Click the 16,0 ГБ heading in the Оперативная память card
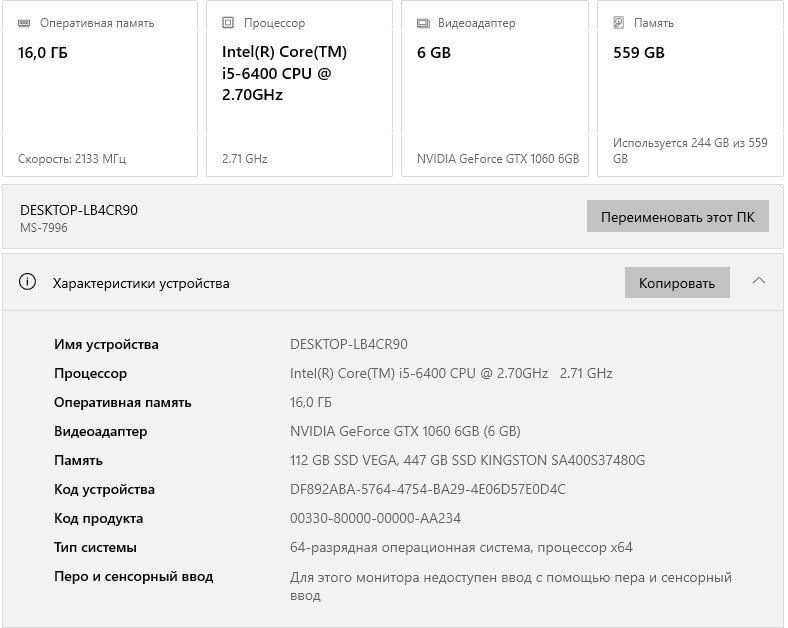The height and width of the screenshot is (628, 788). tap(43, 53)
